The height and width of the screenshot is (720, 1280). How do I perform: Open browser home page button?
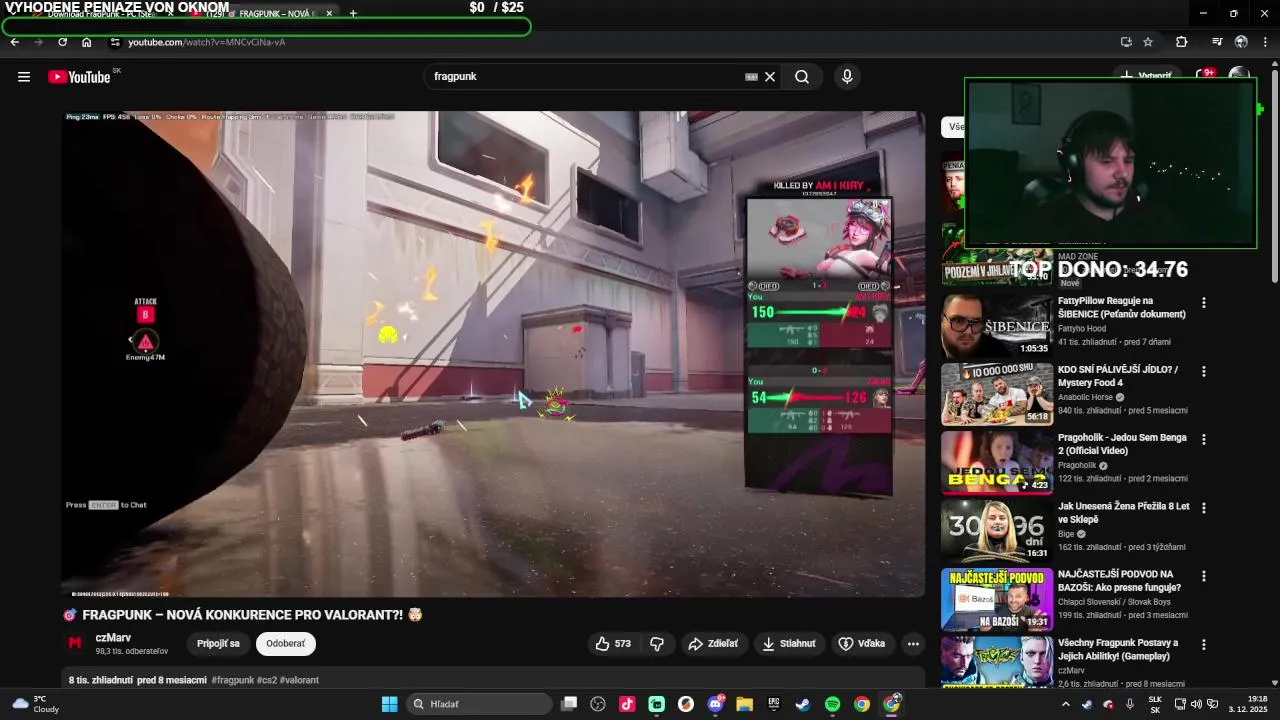[x=87, y=42]
